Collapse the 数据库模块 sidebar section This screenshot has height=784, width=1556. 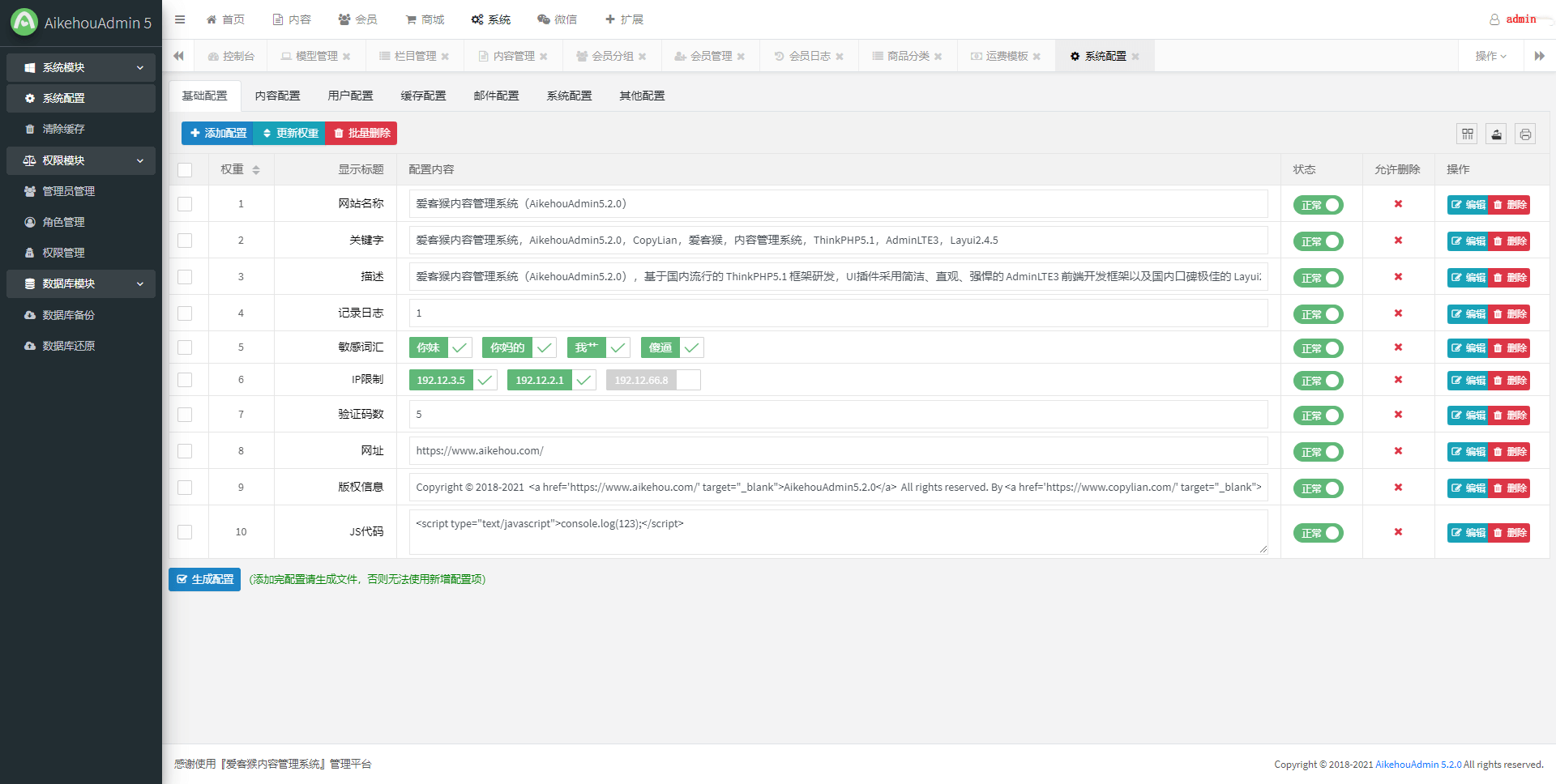coord(81,284)
